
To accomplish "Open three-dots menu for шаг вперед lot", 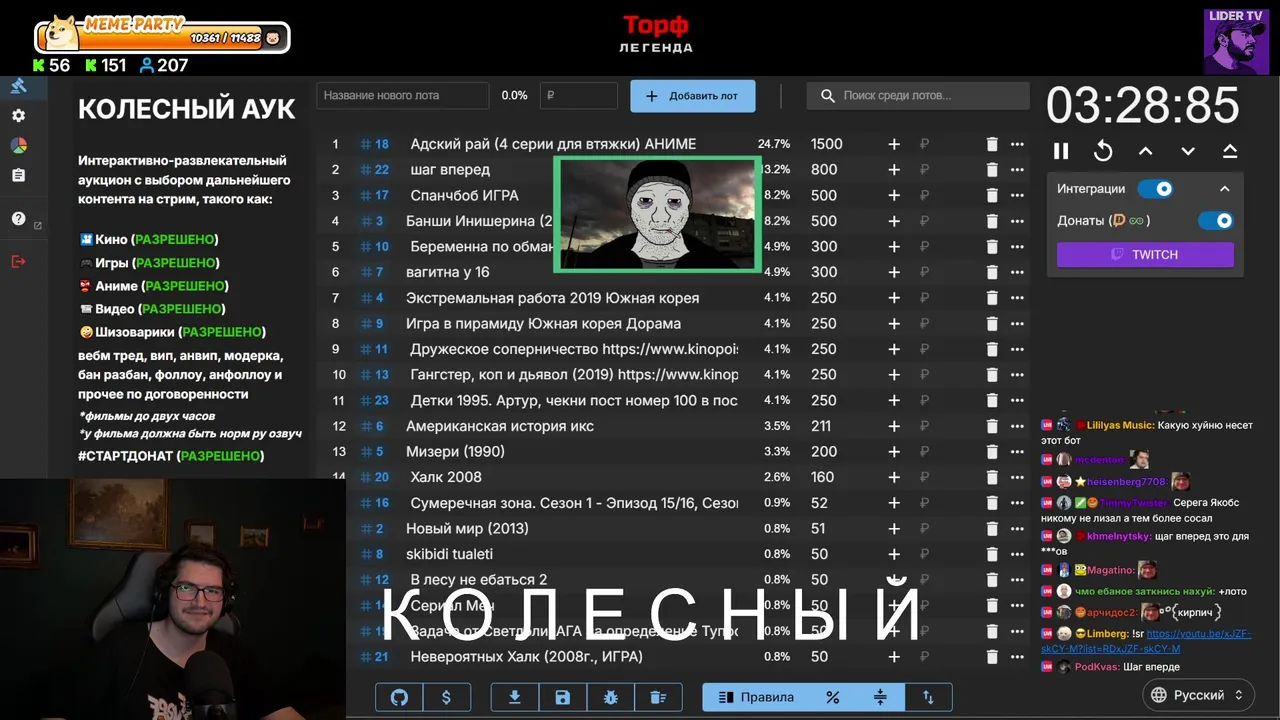I will click(x=1017, y=170).
